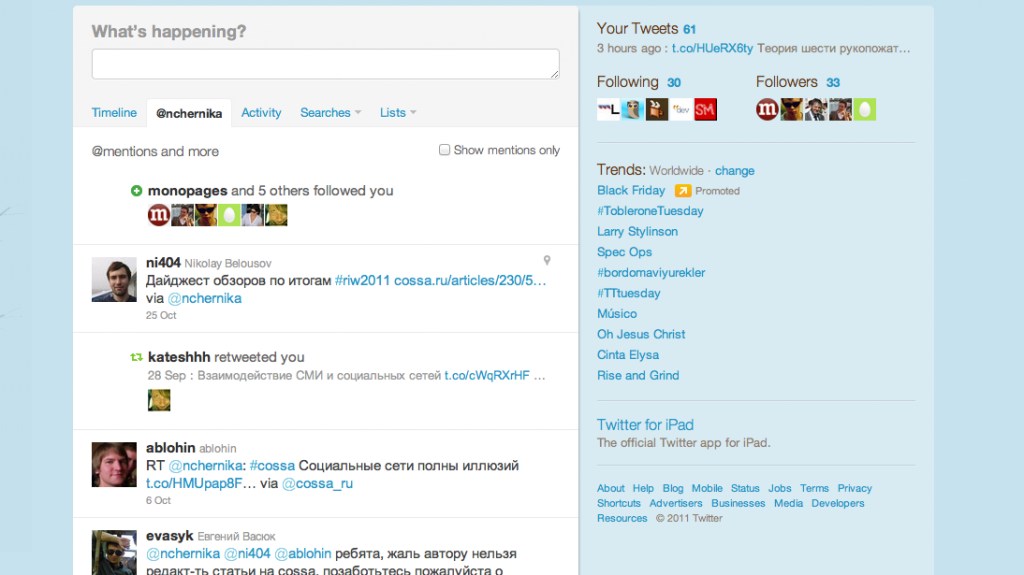Open the Spec Ops trend
This screenshot has width=1024, height=575.
tap(624, 252)
